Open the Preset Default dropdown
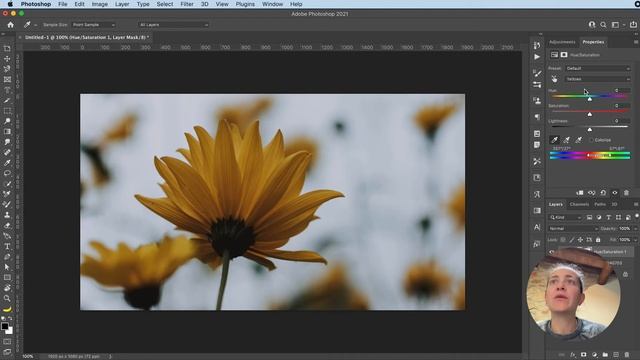Screen dimensions: 640x360 (598, 69)
